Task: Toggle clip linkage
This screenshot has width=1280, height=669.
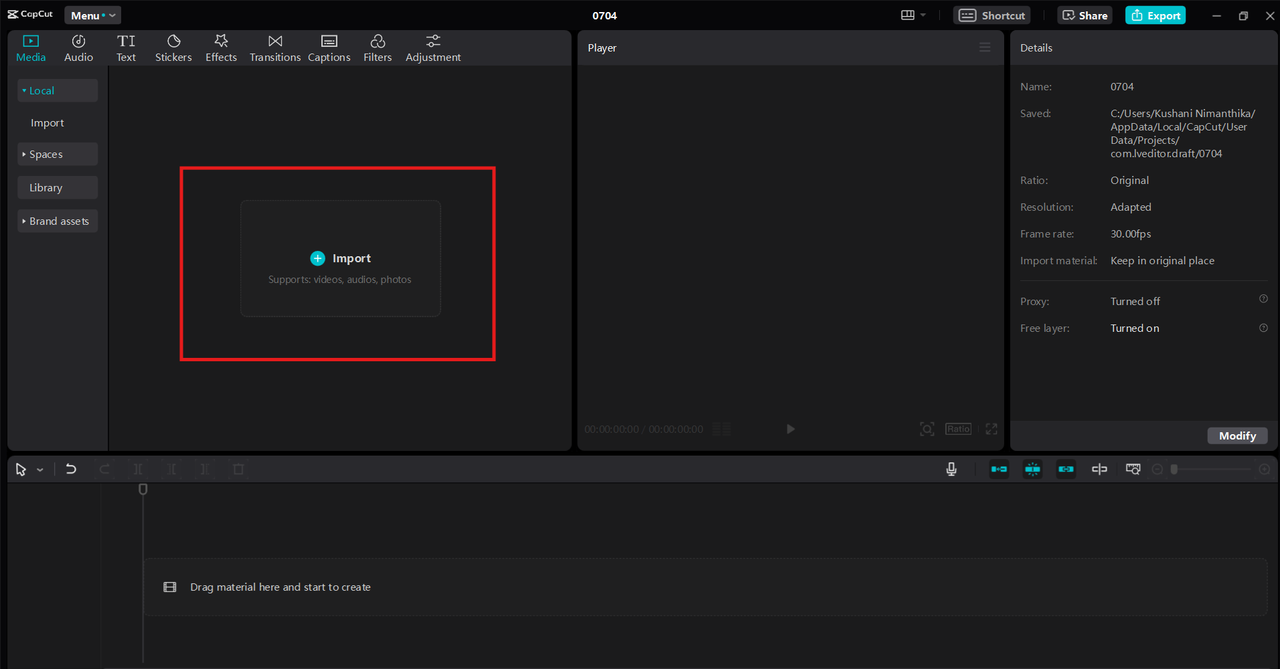Action: point(1066,469)
